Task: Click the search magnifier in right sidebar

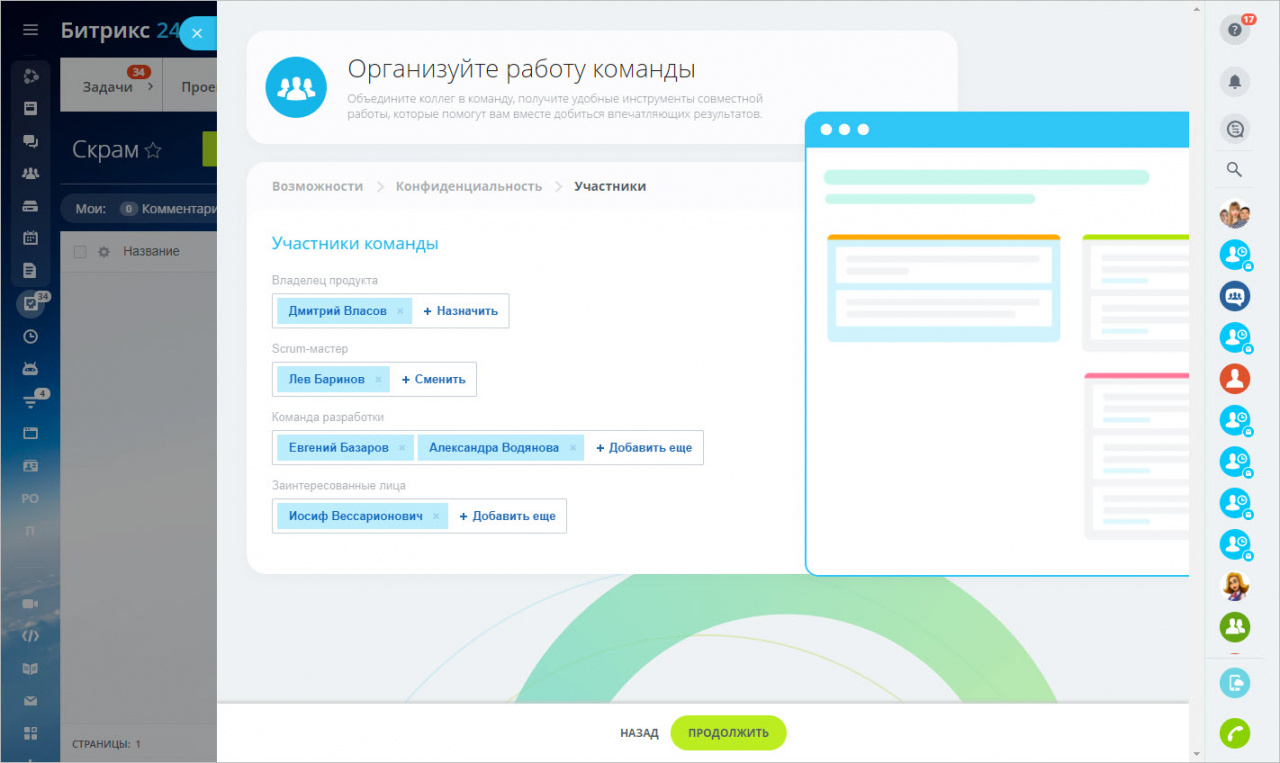Action: click(1235, 170)
